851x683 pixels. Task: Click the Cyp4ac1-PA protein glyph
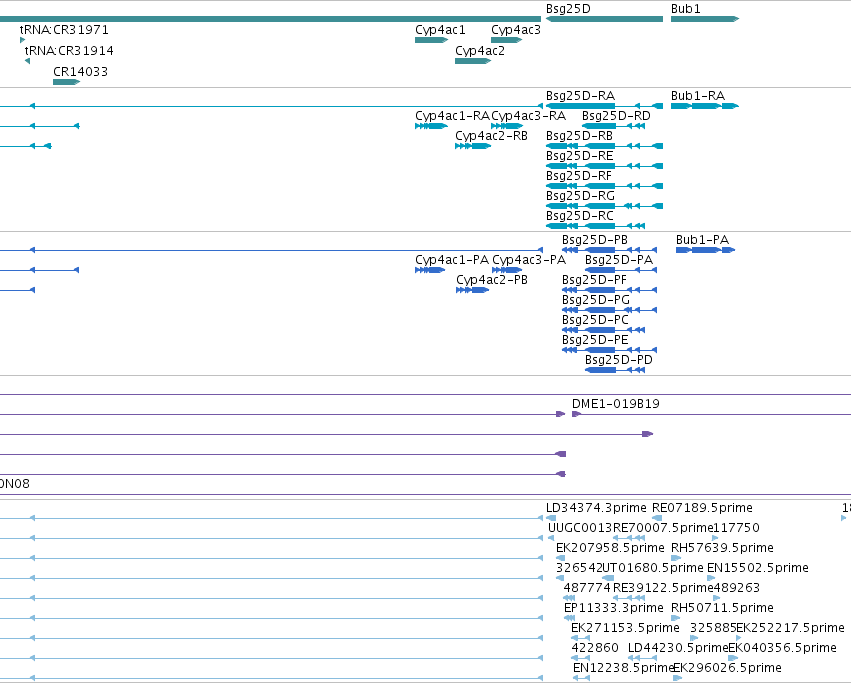click(430, 270)
